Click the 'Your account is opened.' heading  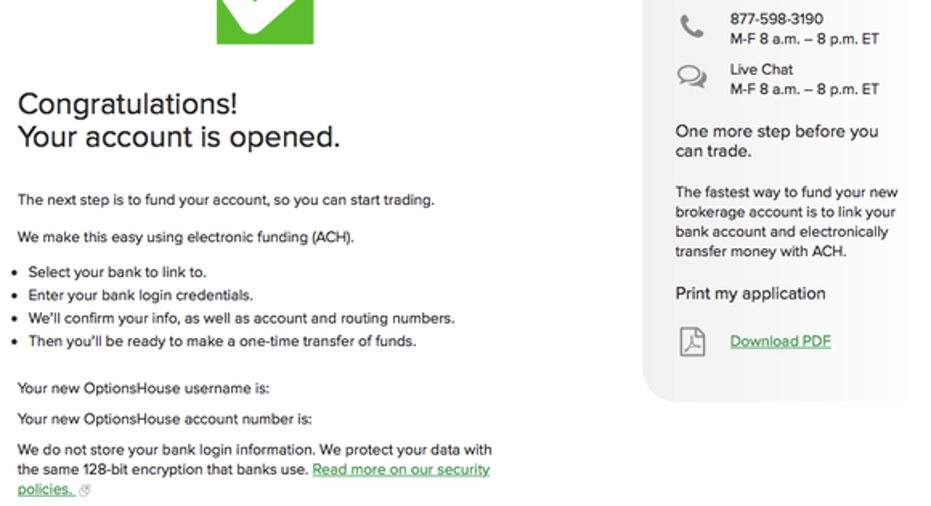click(179, 137)
